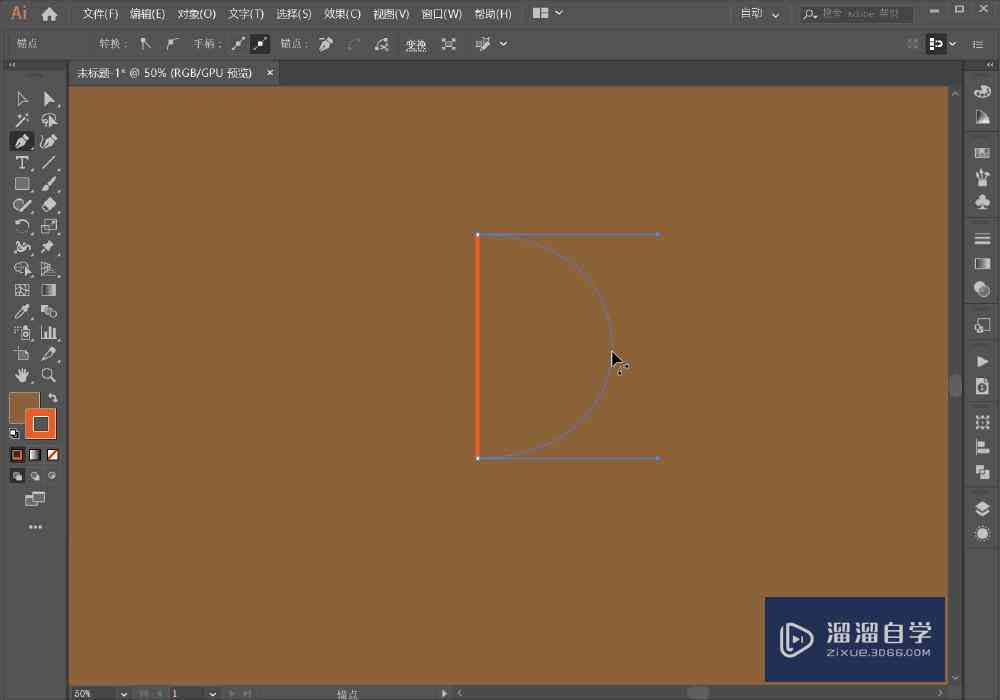Select the Direct Selection tool
The image size is (1000, 700).
pos(48,99)
